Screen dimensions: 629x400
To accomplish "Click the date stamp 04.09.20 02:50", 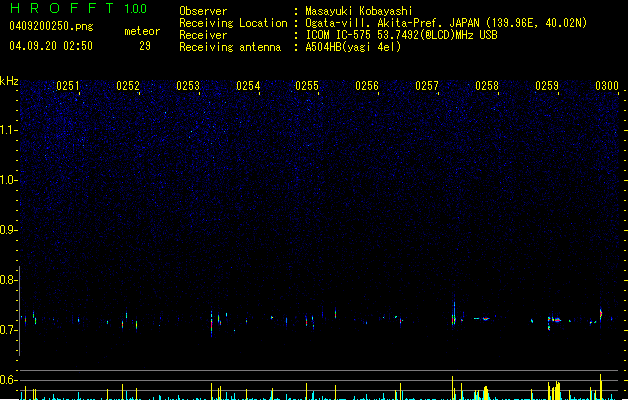I will click(x=51, y=46).
